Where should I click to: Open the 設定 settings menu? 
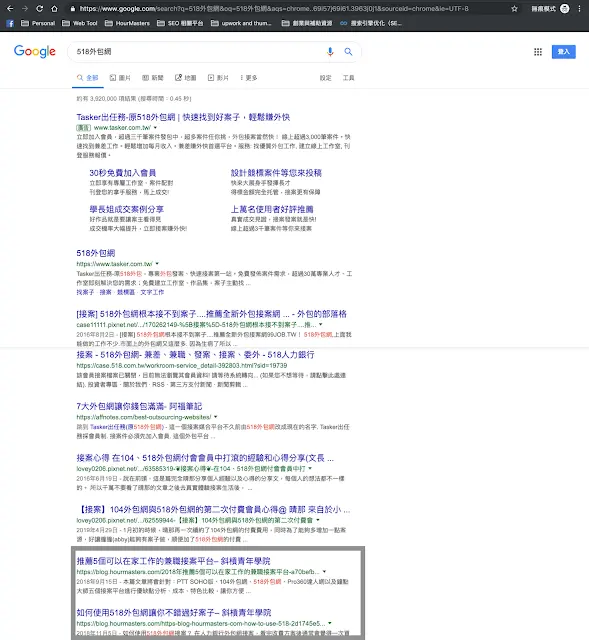point(325,78)
